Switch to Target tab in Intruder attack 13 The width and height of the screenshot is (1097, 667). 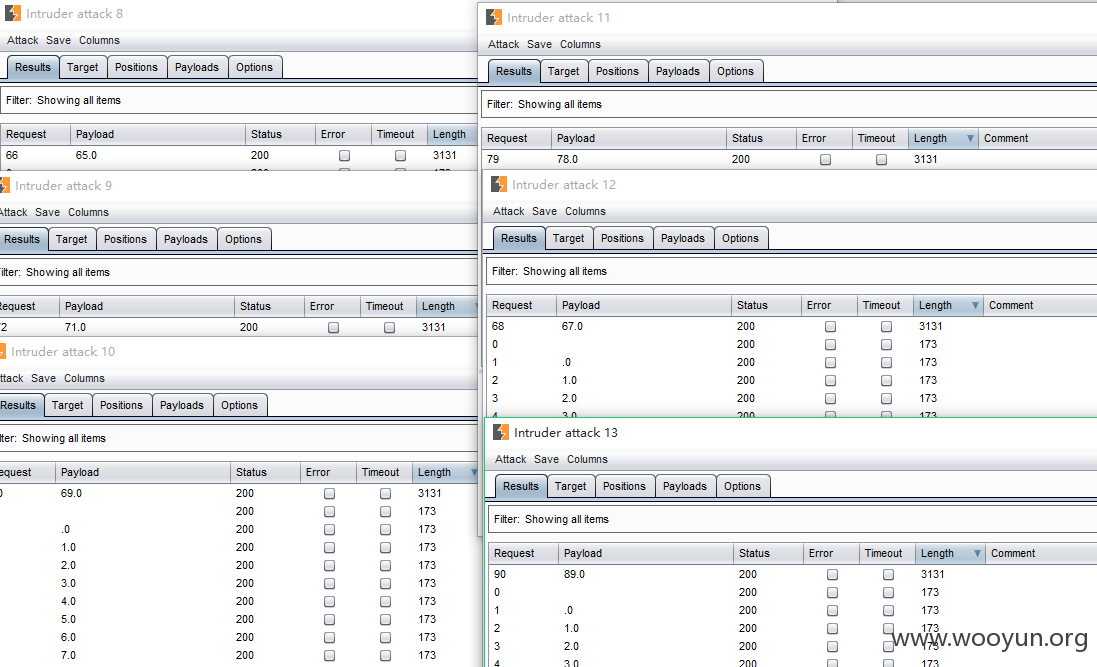pyautogui.click(x=570, y=486)
